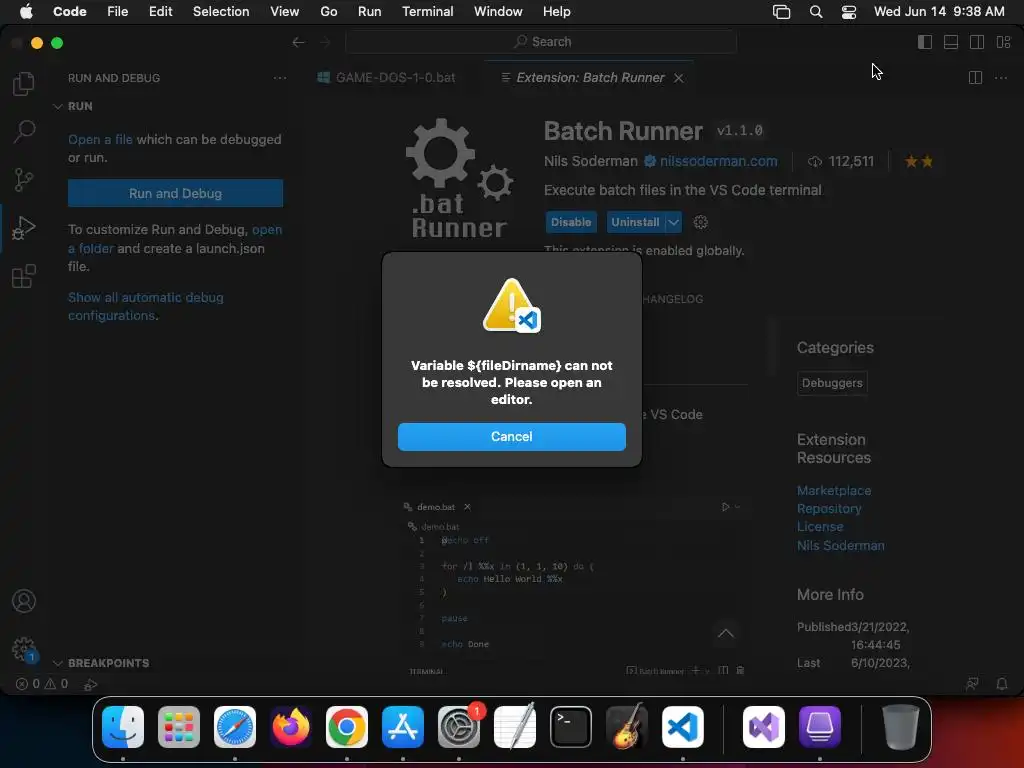Click the feedback icon in status bar
Viewport: 1024px width, 768px height.
tap(972, 684)
